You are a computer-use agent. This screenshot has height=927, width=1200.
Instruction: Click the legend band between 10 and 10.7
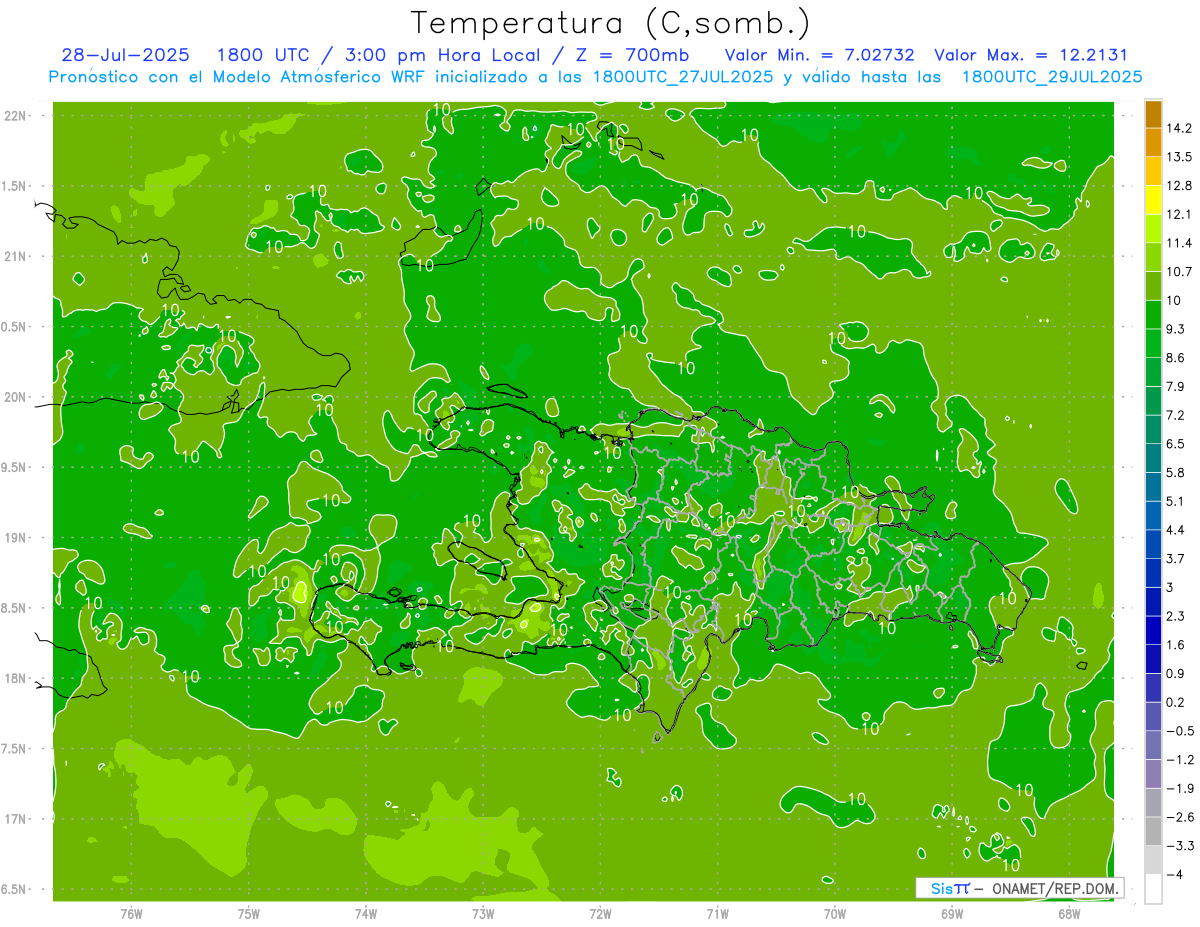(1153, 285)
